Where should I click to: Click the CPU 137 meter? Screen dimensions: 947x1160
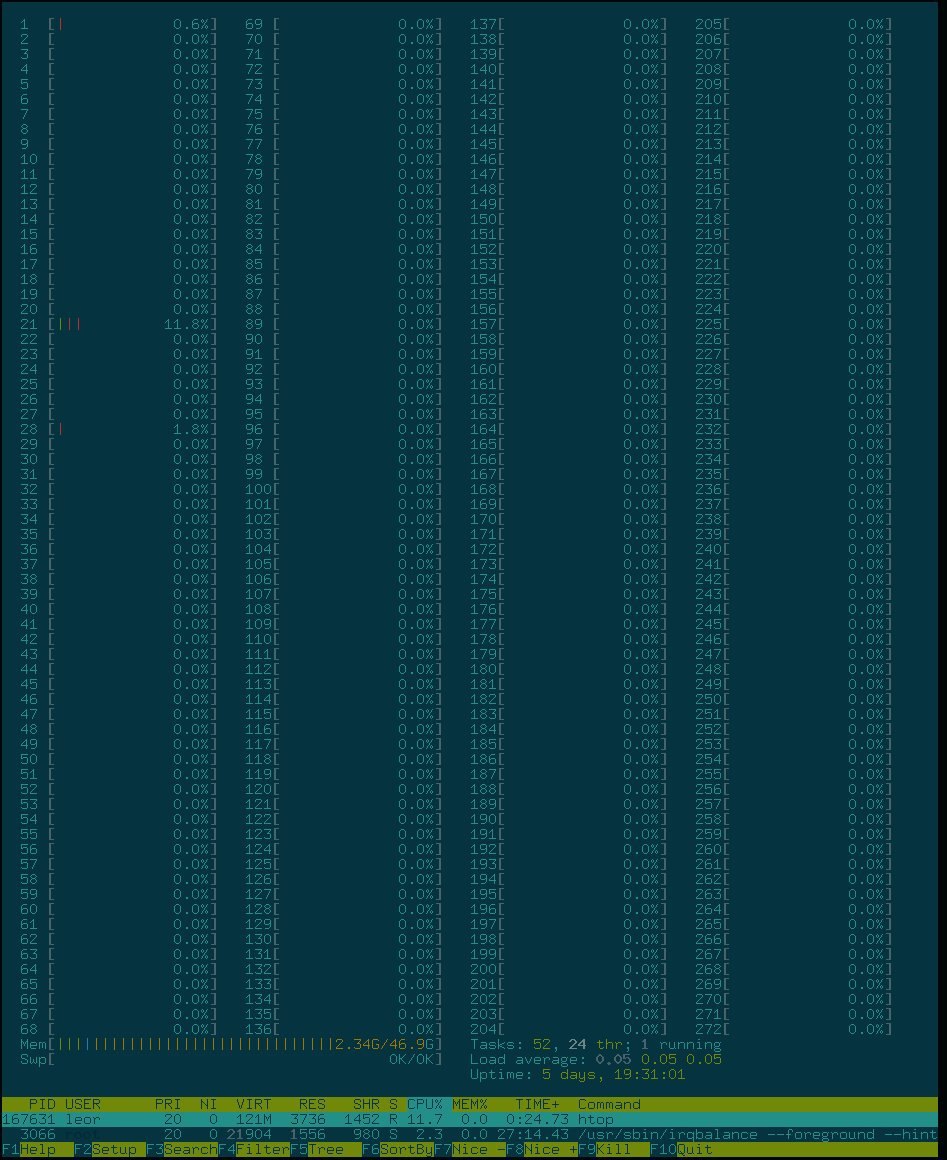pyautogui.click(x=568, y=24)
